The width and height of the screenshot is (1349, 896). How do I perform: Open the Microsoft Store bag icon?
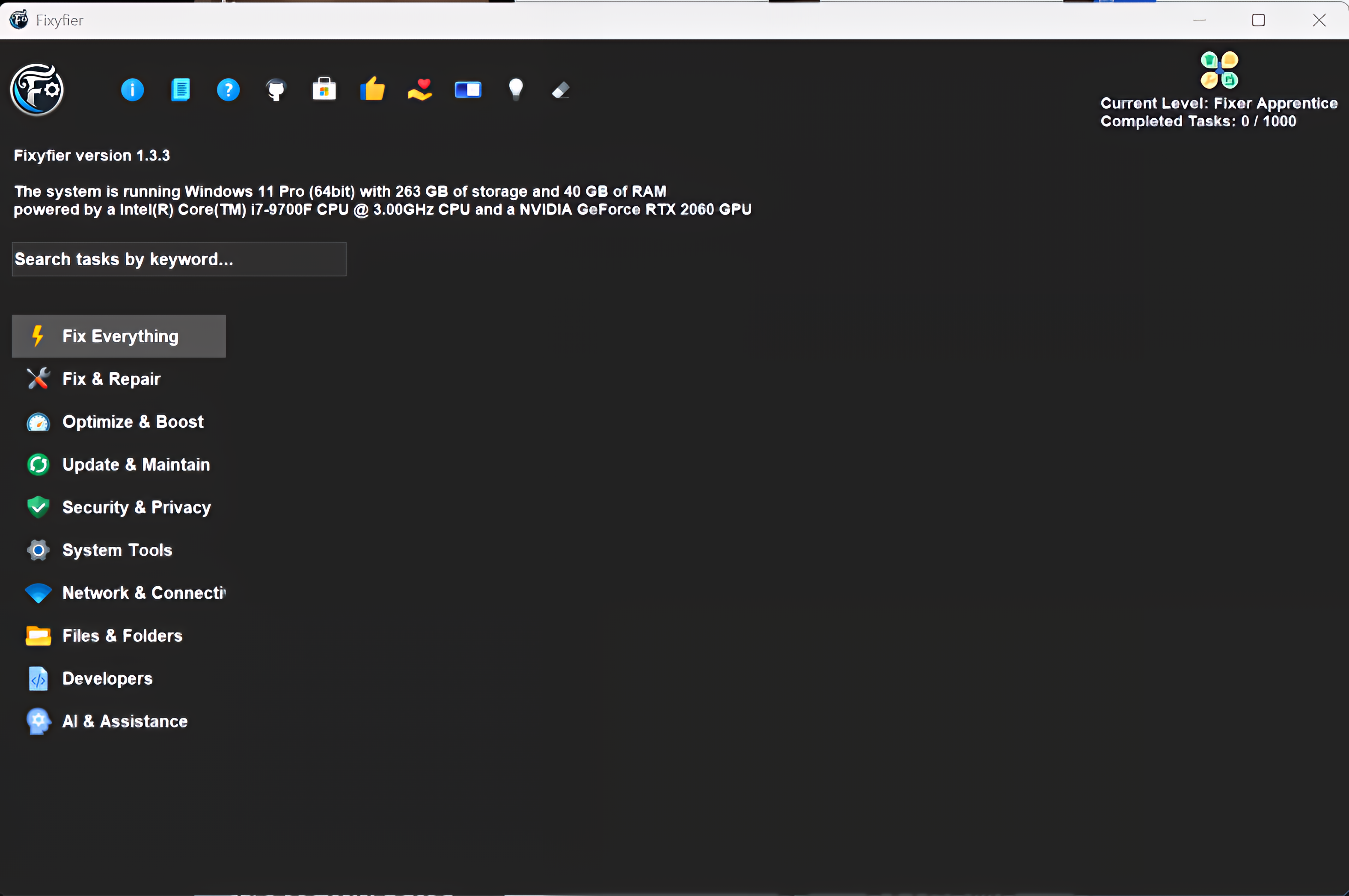[324, 90]
